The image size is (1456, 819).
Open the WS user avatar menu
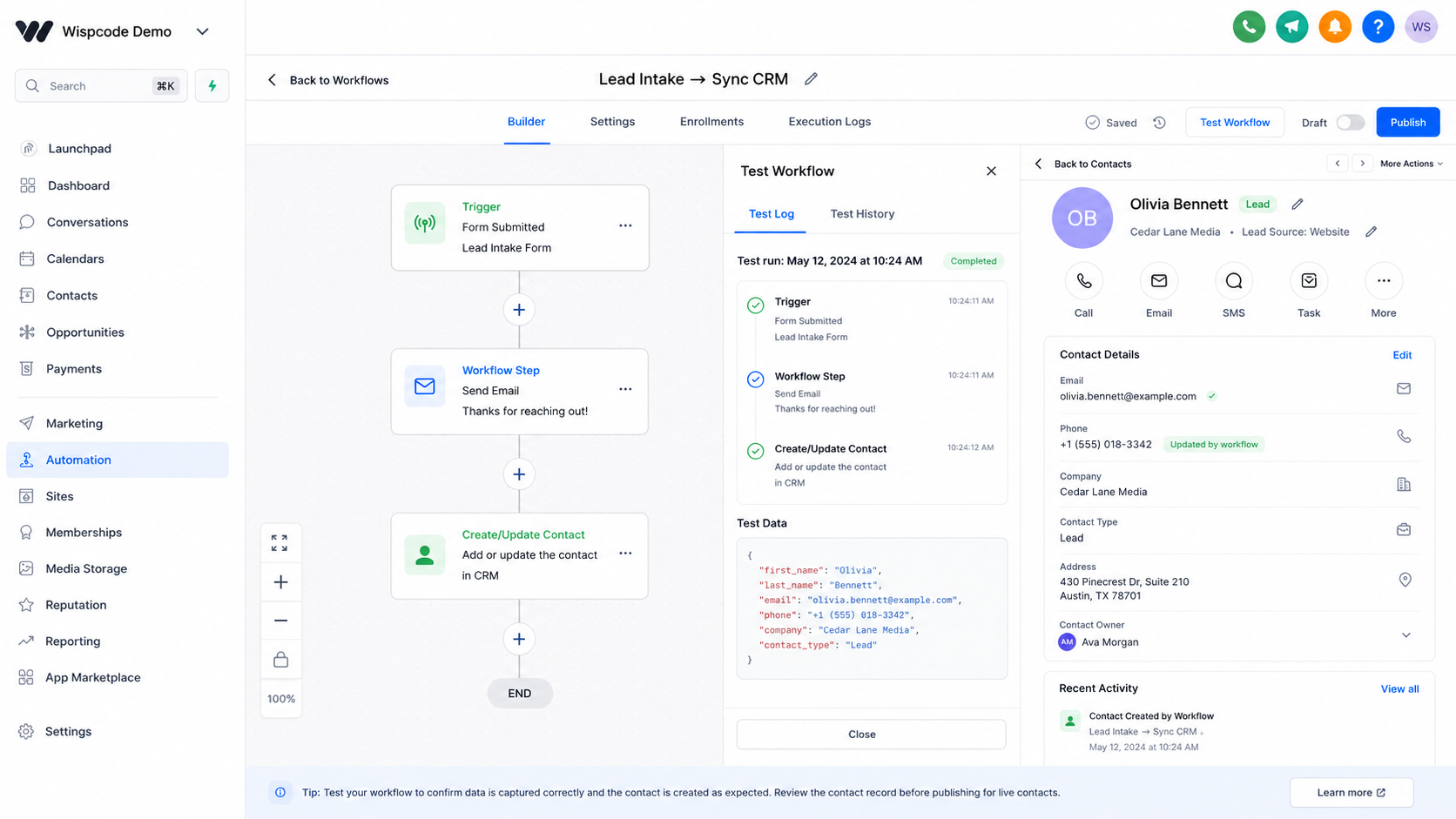click(1421, 27)
